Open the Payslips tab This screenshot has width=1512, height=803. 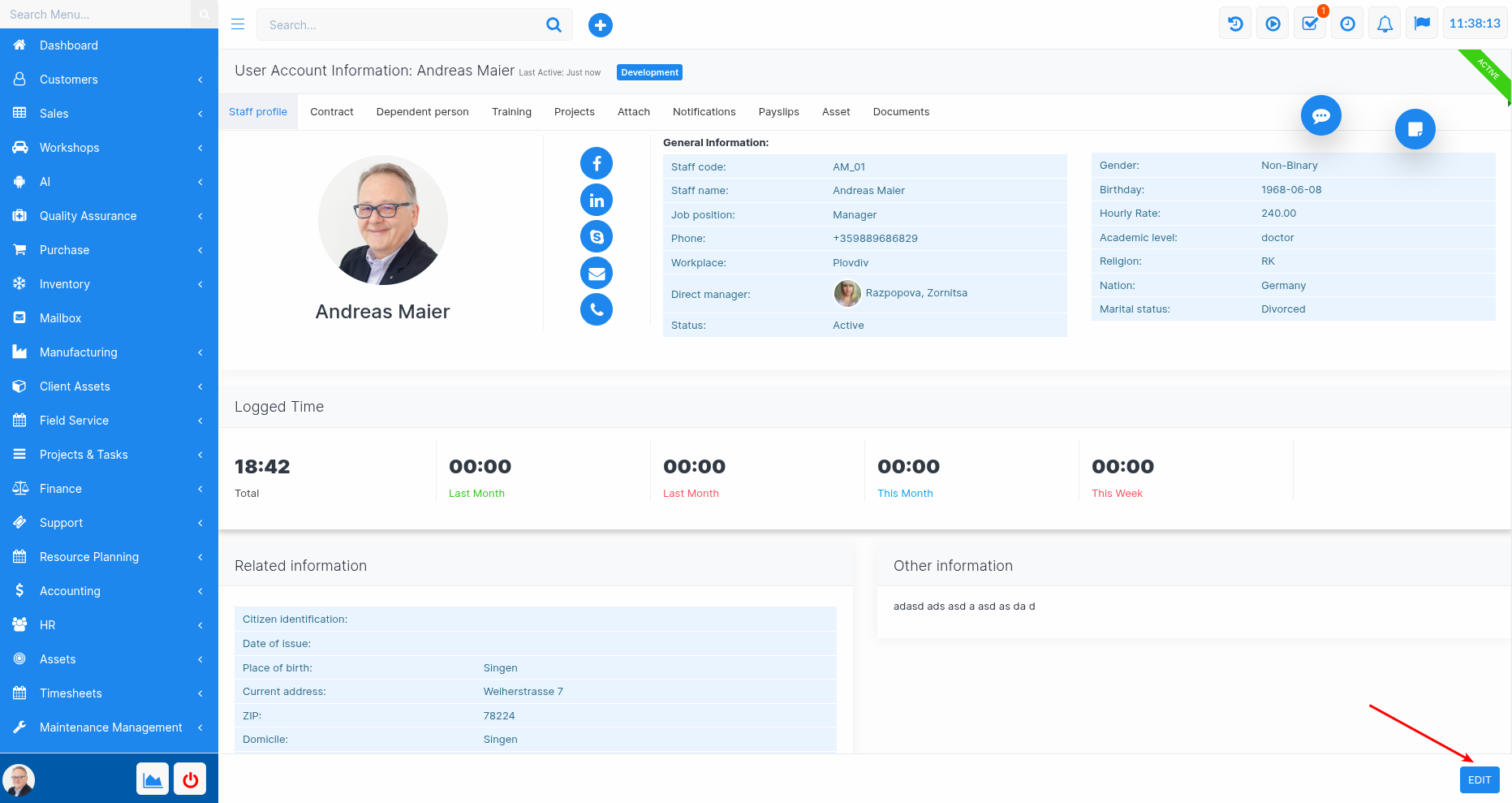(778, 112)
